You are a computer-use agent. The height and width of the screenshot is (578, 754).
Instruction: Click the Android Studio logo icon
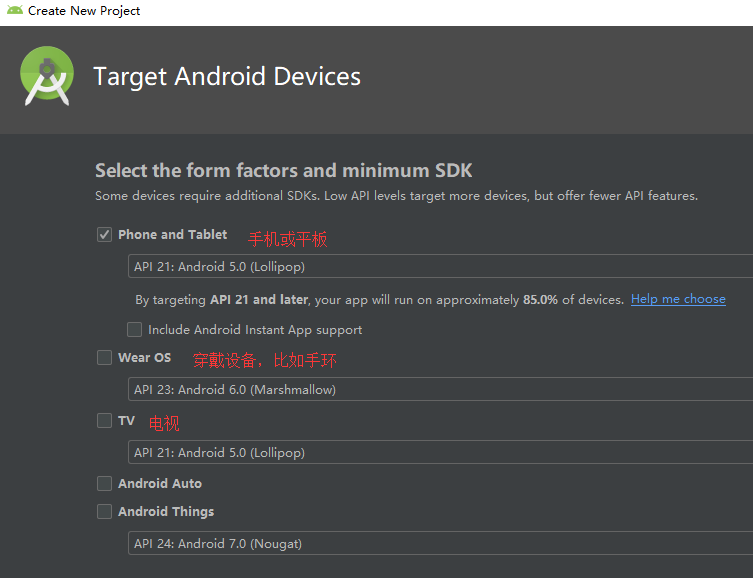pyautogui.click(x=47, y=76)
